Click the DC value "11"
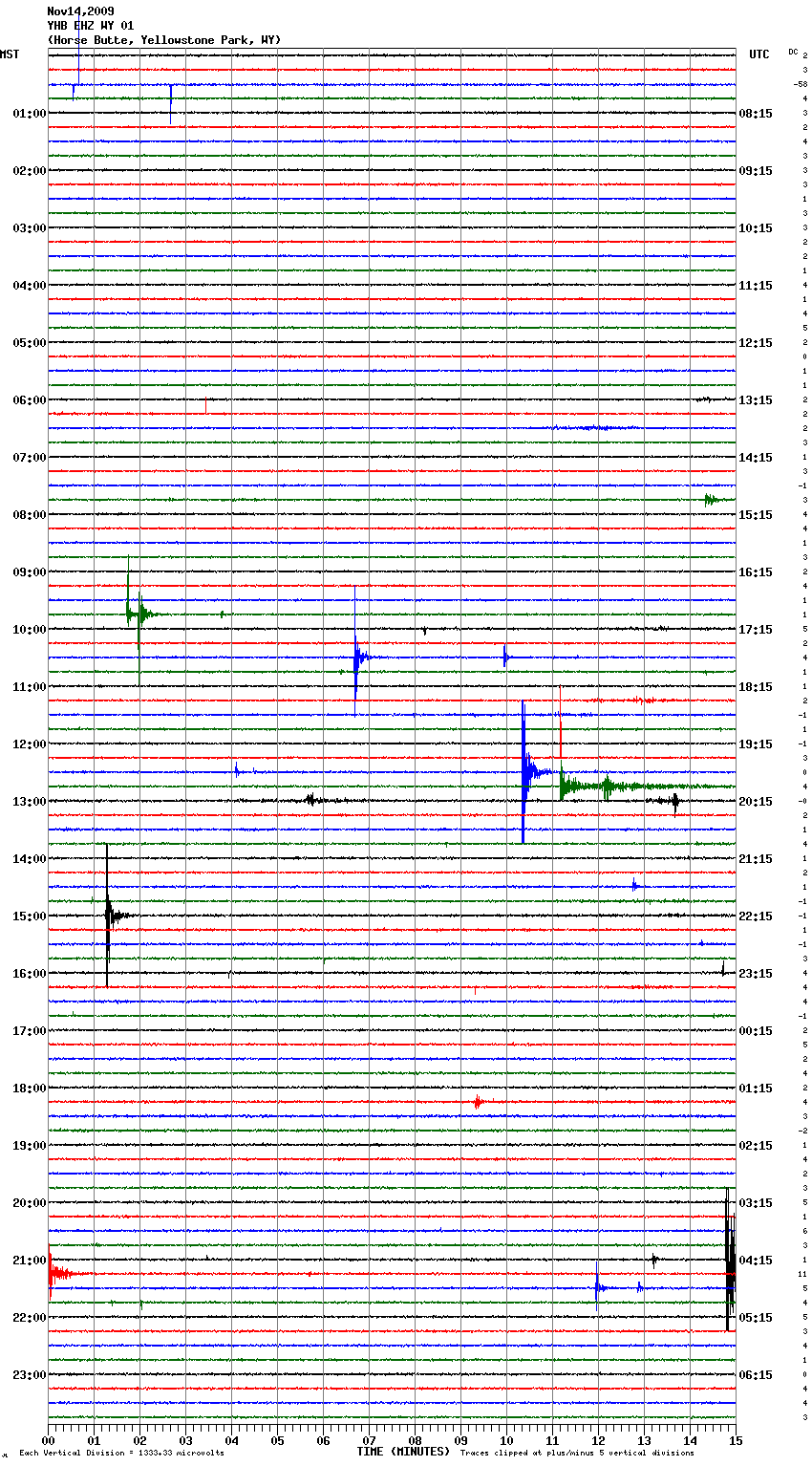Screen dimensions: 812x1466 pyautogui.click(x=802, y=1274)
